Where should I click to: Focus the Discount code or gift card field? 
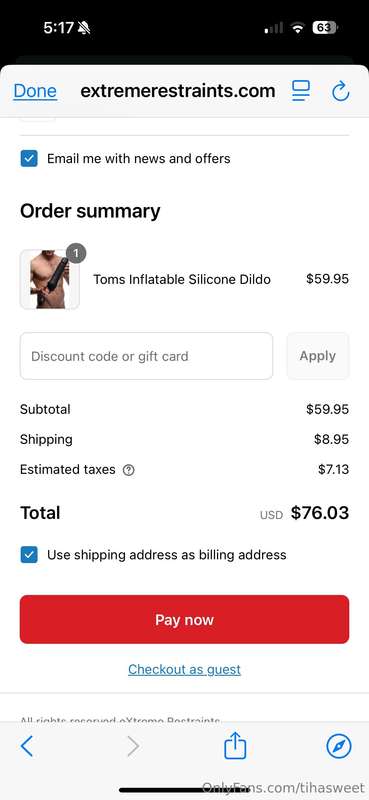click(146, 356)
